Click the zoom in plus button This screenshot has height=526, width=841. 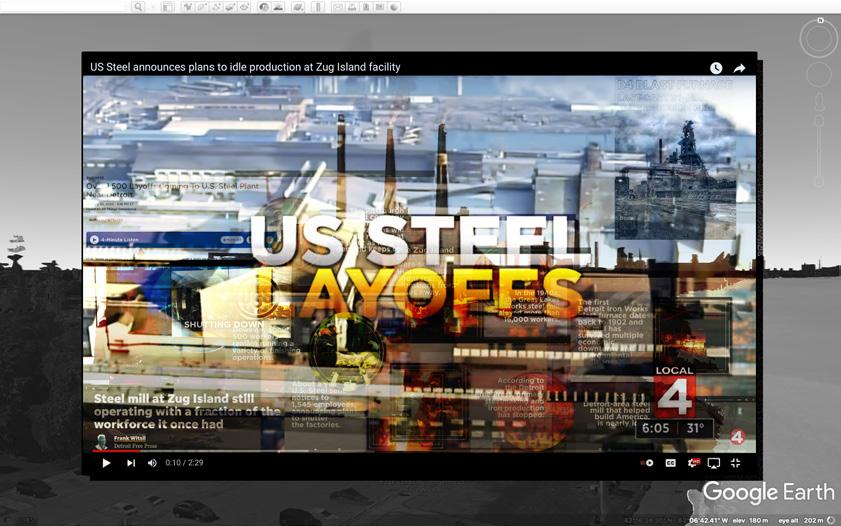coord(819,121)
